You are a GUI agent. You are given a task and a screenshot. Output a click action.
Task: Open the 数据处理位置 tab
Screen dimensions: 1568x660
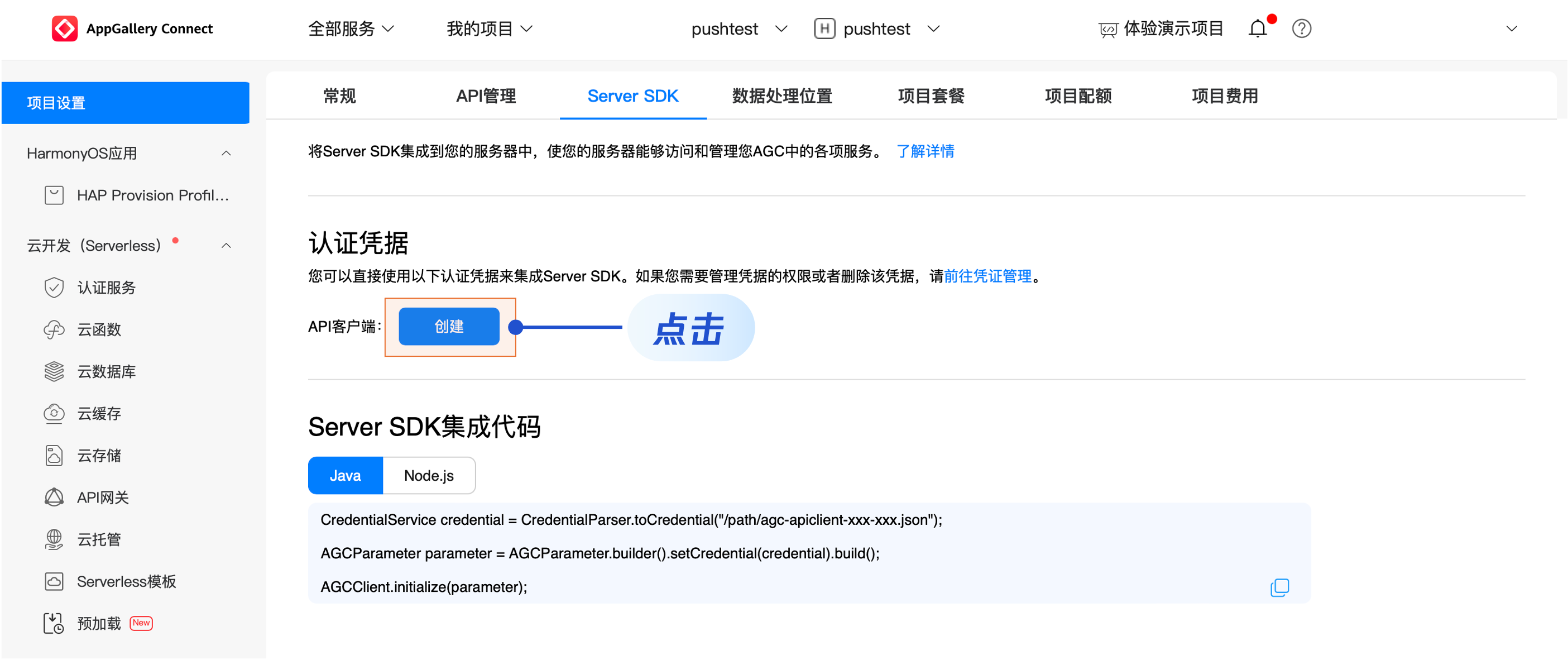click(781, 96)
